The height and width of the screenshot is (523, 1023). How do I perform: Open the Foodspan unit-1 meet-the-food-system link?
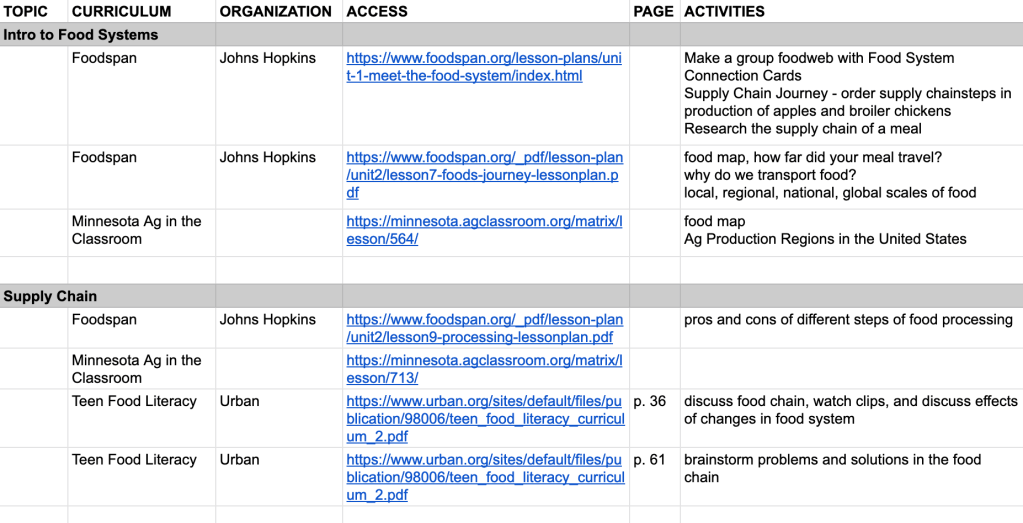point(484,67)
